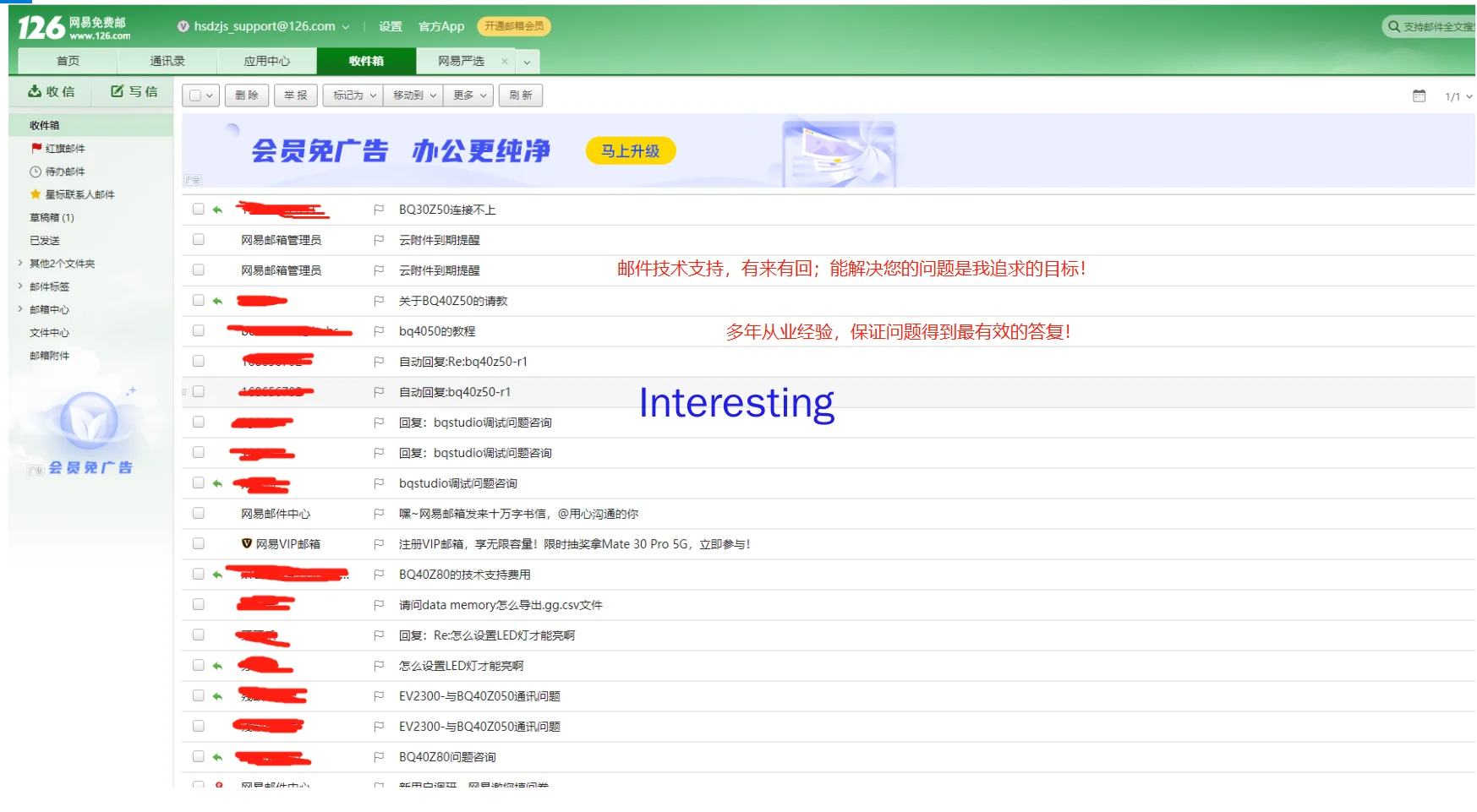Click flag icon for BQ30Z50连接不上 email

point(379,210)
